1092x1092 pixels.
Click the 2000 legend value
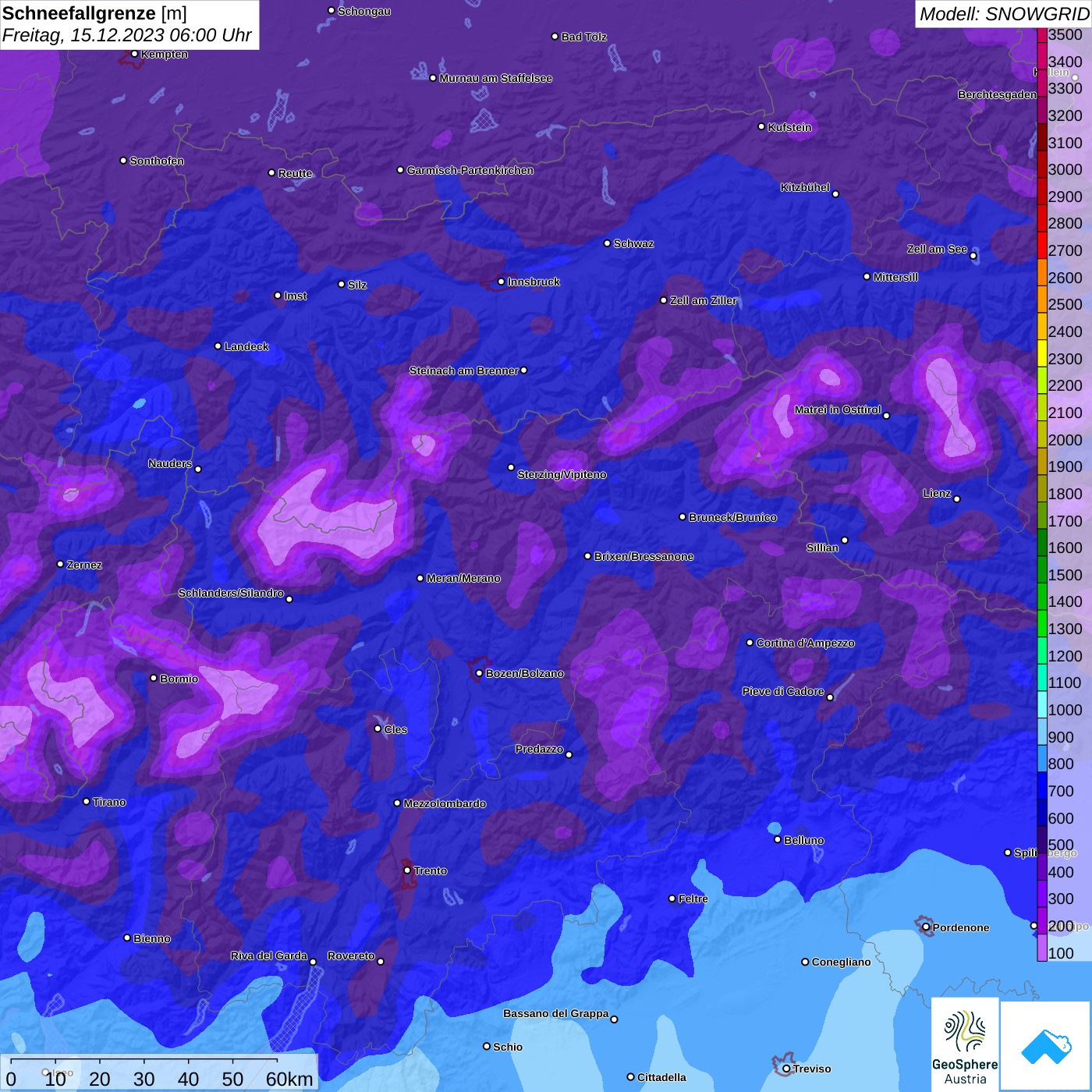(1065, 440)
